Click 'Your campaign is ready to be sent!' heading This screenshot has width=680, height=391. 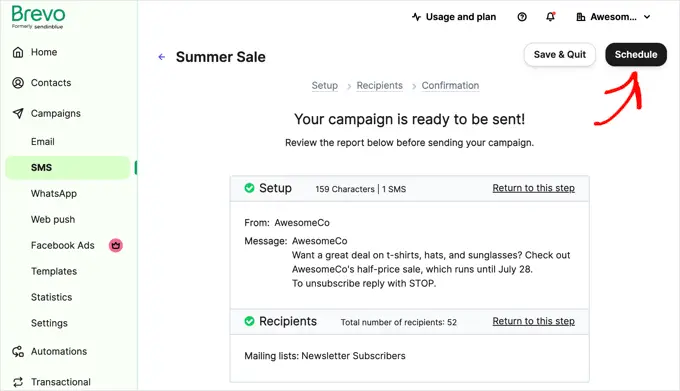click(409, 119)
